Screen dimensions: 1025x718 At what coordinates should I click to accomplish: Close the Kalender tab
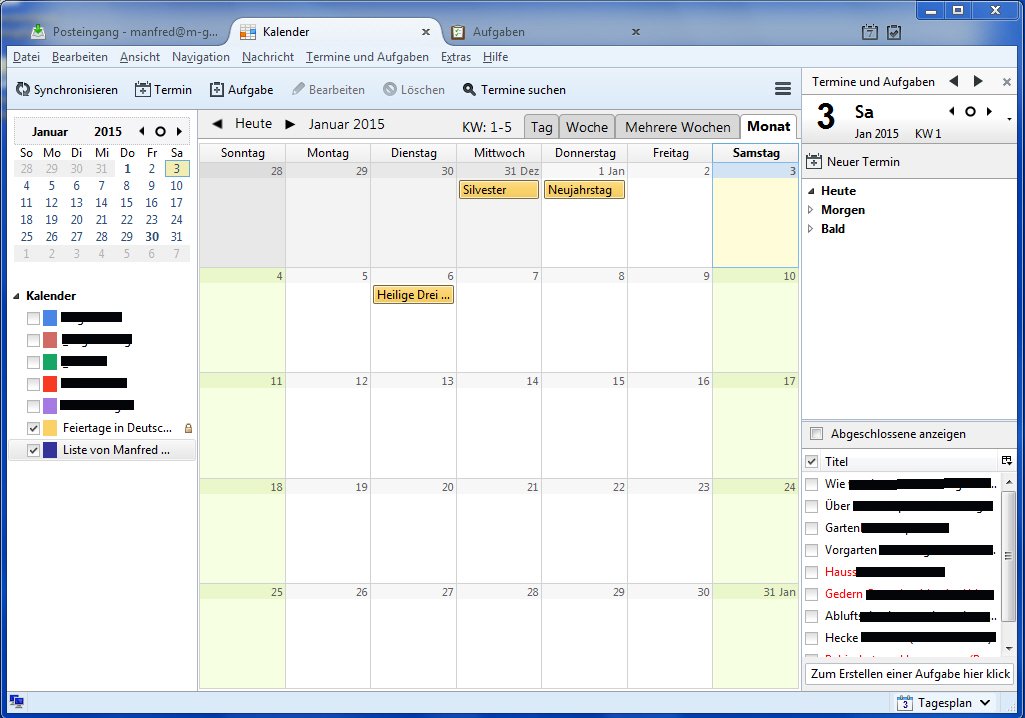point(426,31)
